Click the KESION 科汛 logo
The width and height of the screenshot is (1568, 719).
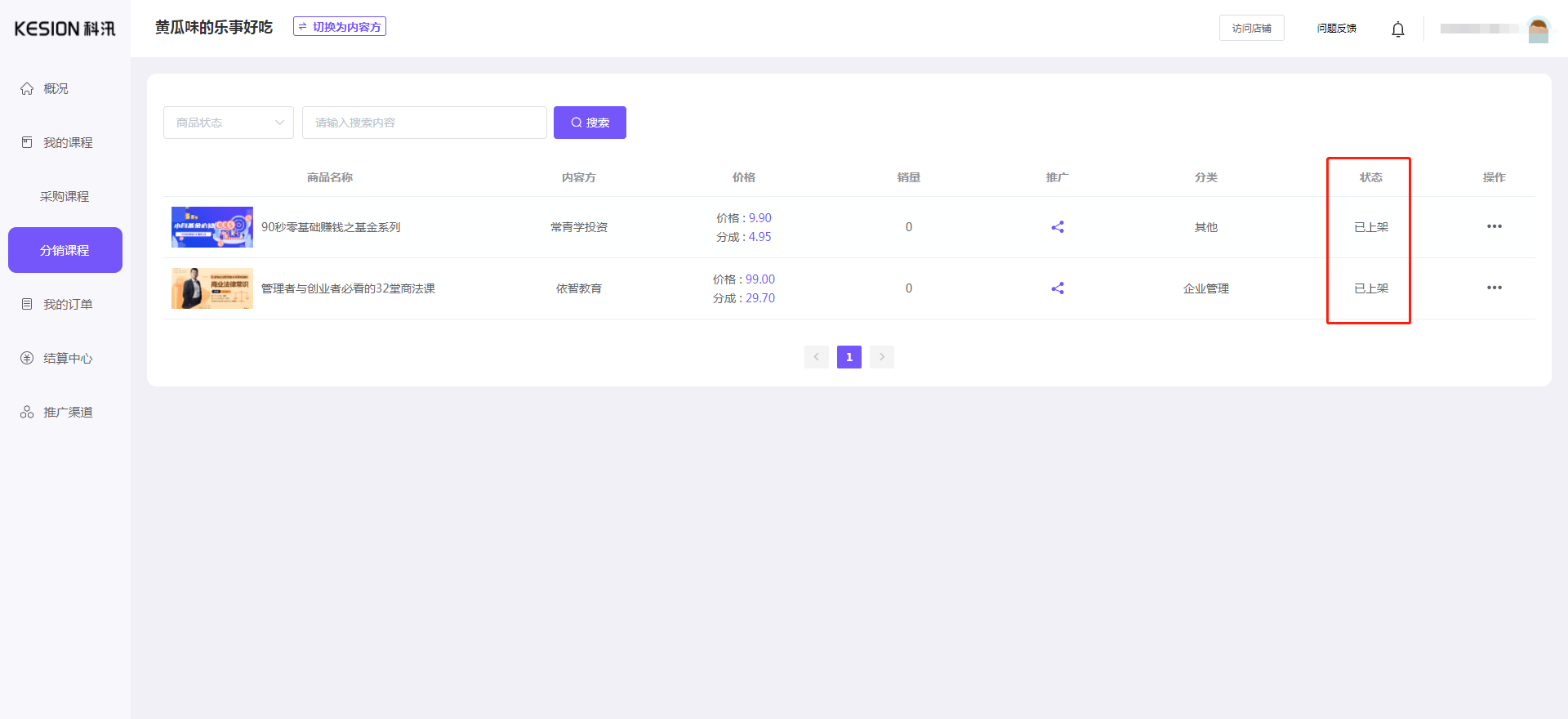point(65,29)
